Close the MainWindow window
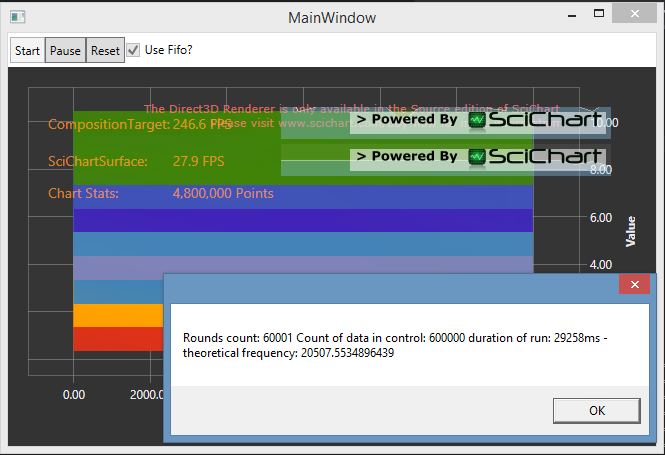This screenshot has height=455, width=665. point(635,14)
